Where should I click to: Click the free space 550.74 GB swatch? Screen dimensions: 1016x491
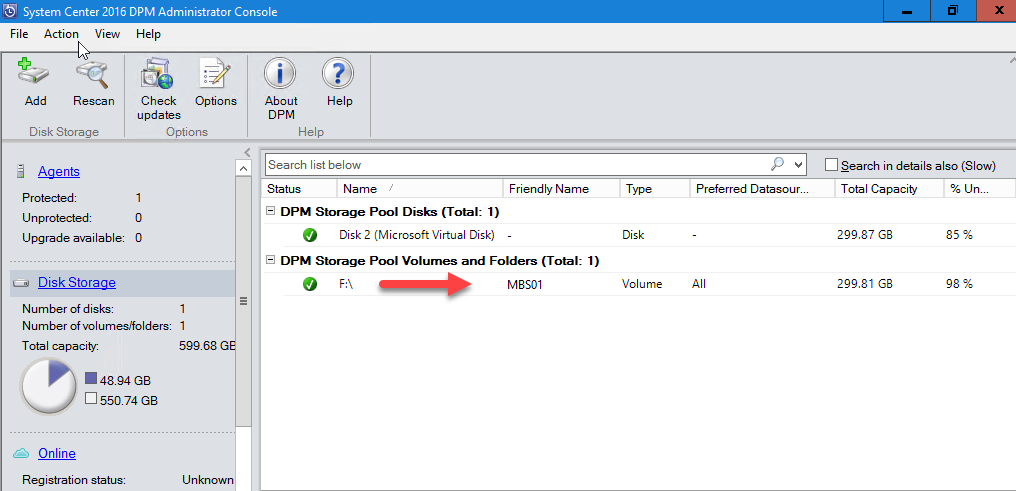tap(91, 399)
